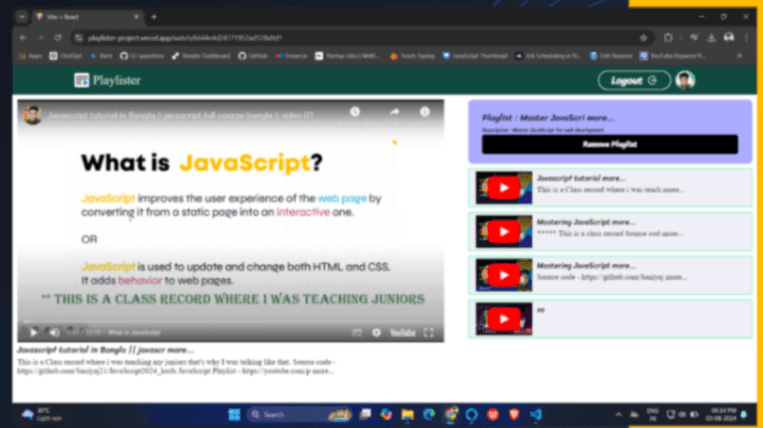Mute the video player volume
The width and height of the screenshot is (763, 428).
[x=54, y=332]
